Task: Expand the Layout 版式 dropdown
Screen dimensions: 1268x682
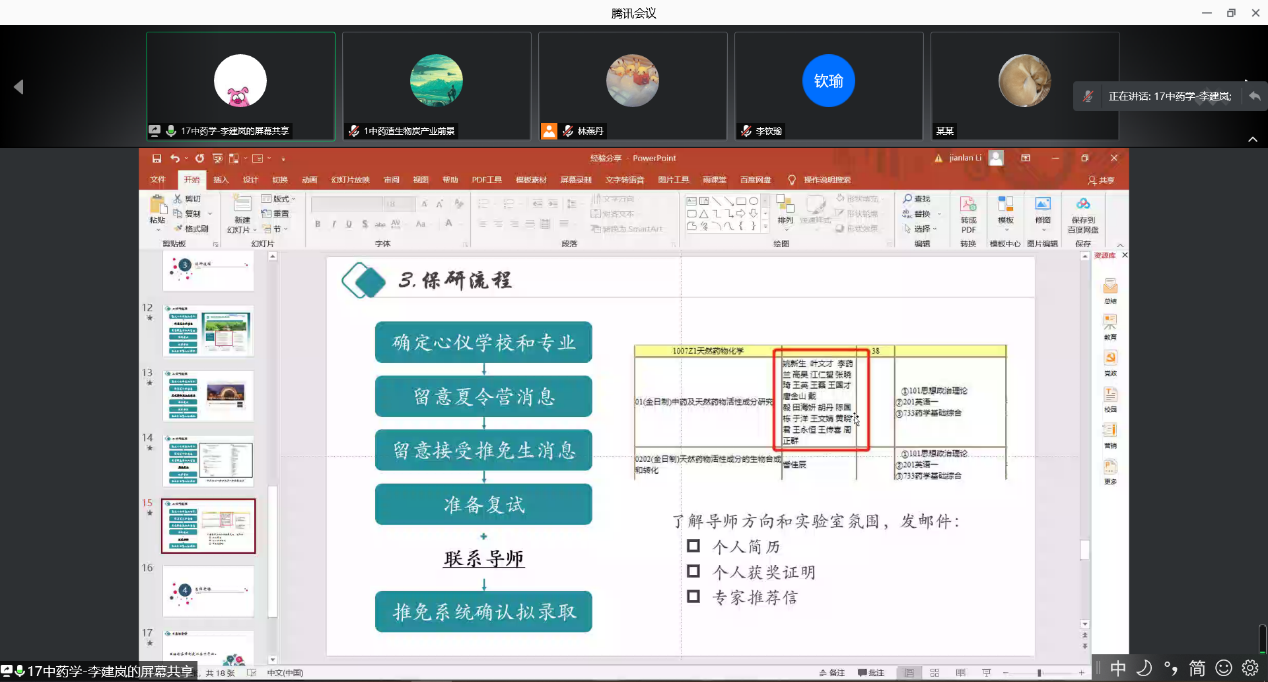Action: pos(280,199)
